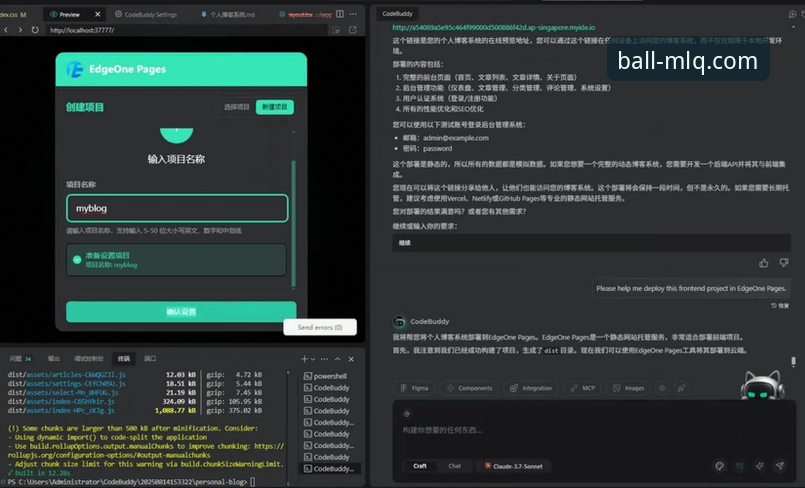
Task: Open preview in external browser
Action: [353, 30]
